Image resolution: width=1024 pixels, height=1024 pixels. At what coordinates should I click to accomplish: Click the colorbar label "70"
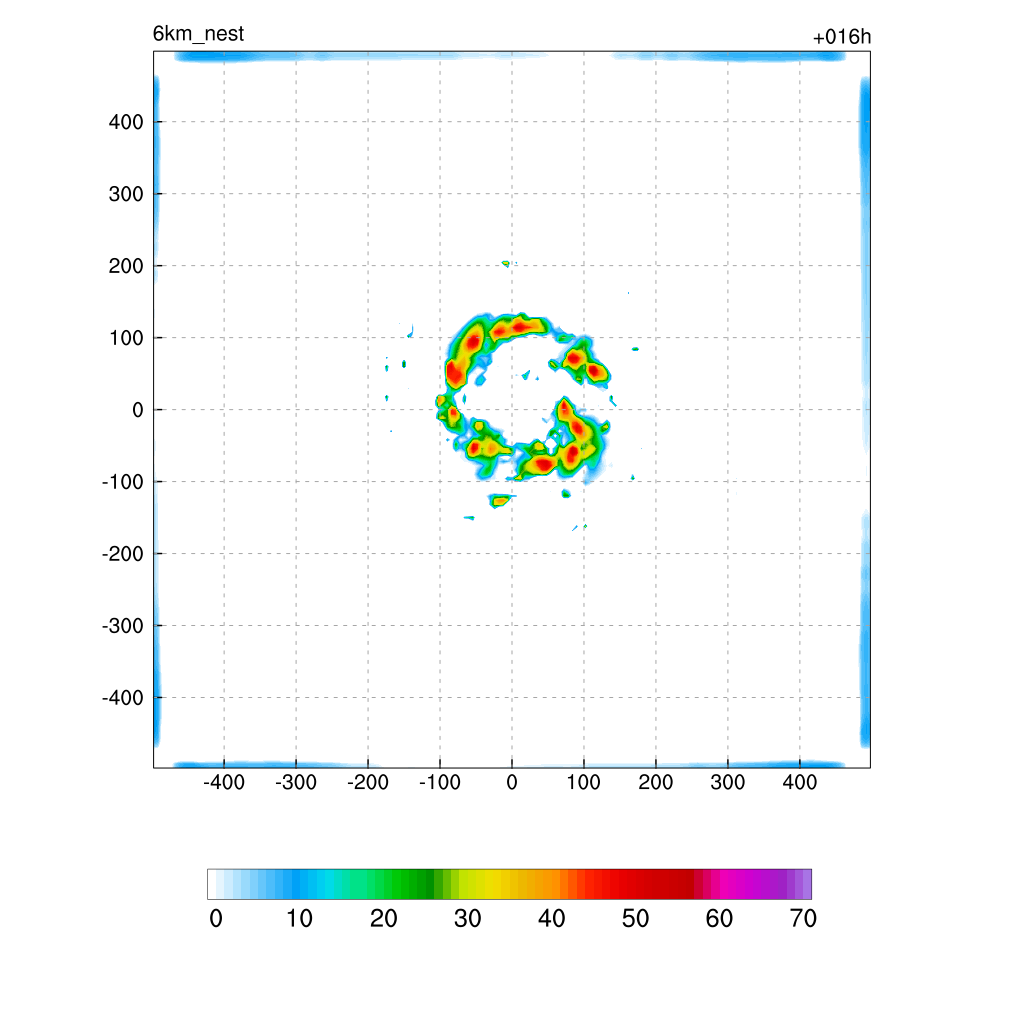[x=803, y=919]
